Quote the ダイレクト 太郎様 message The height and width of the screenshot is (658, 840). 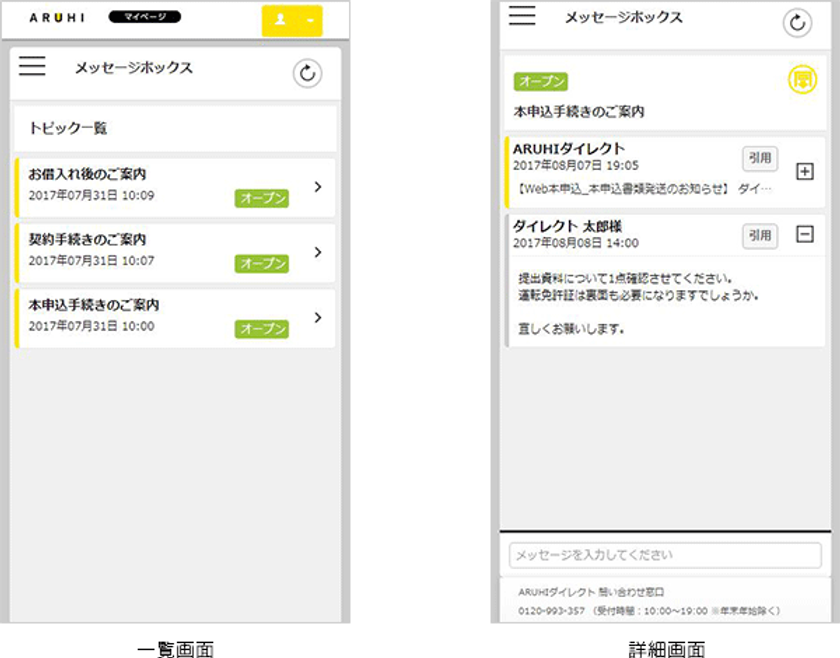click(x=760, y=236)
